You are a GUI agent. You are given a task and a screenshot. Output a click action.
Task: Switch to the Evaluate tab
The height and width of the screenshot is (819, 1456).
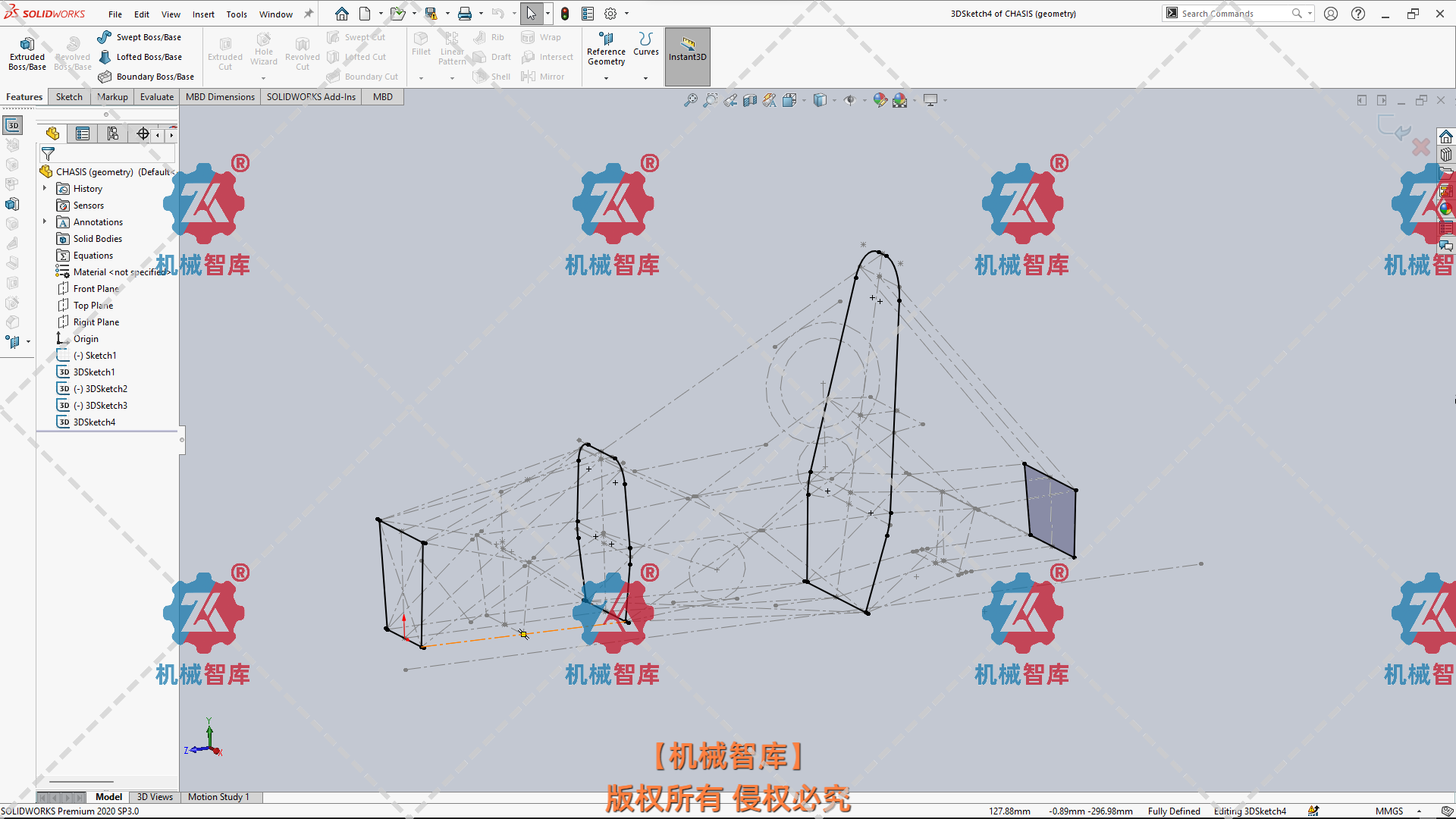(156, 97)
